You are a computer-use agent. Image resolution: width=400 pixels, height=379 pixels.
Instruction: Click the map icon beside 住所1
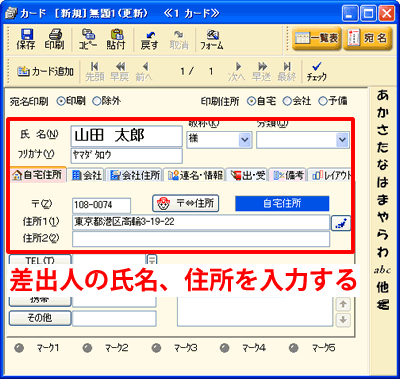click(x=341, y=223)
